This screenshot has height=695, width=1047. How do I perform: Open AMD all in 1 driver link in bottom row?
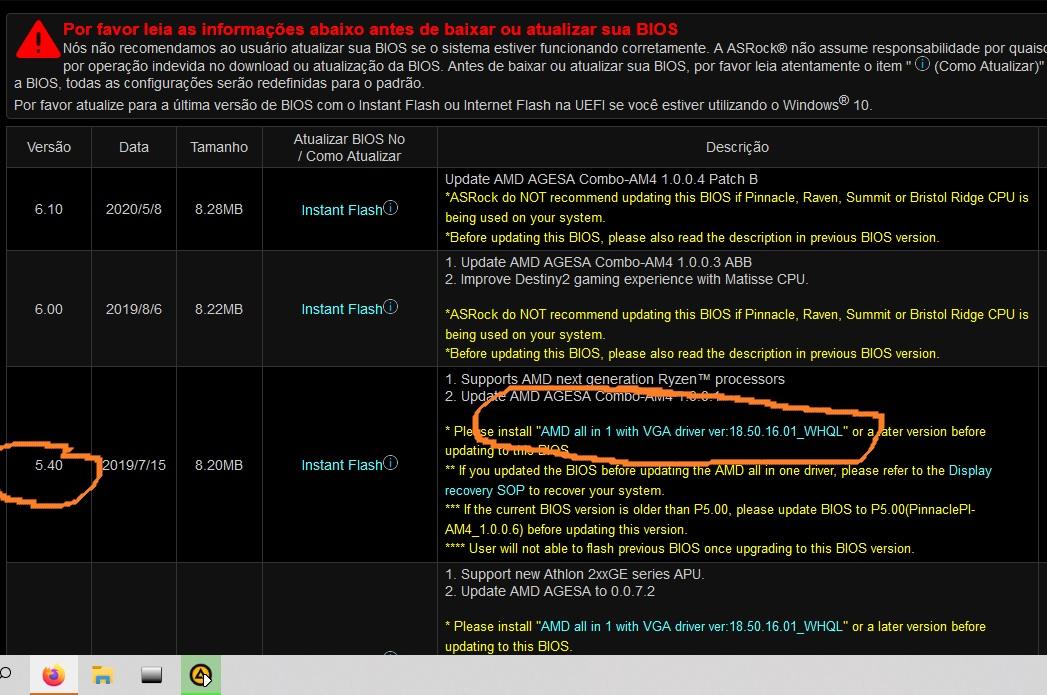pos(691,626)
